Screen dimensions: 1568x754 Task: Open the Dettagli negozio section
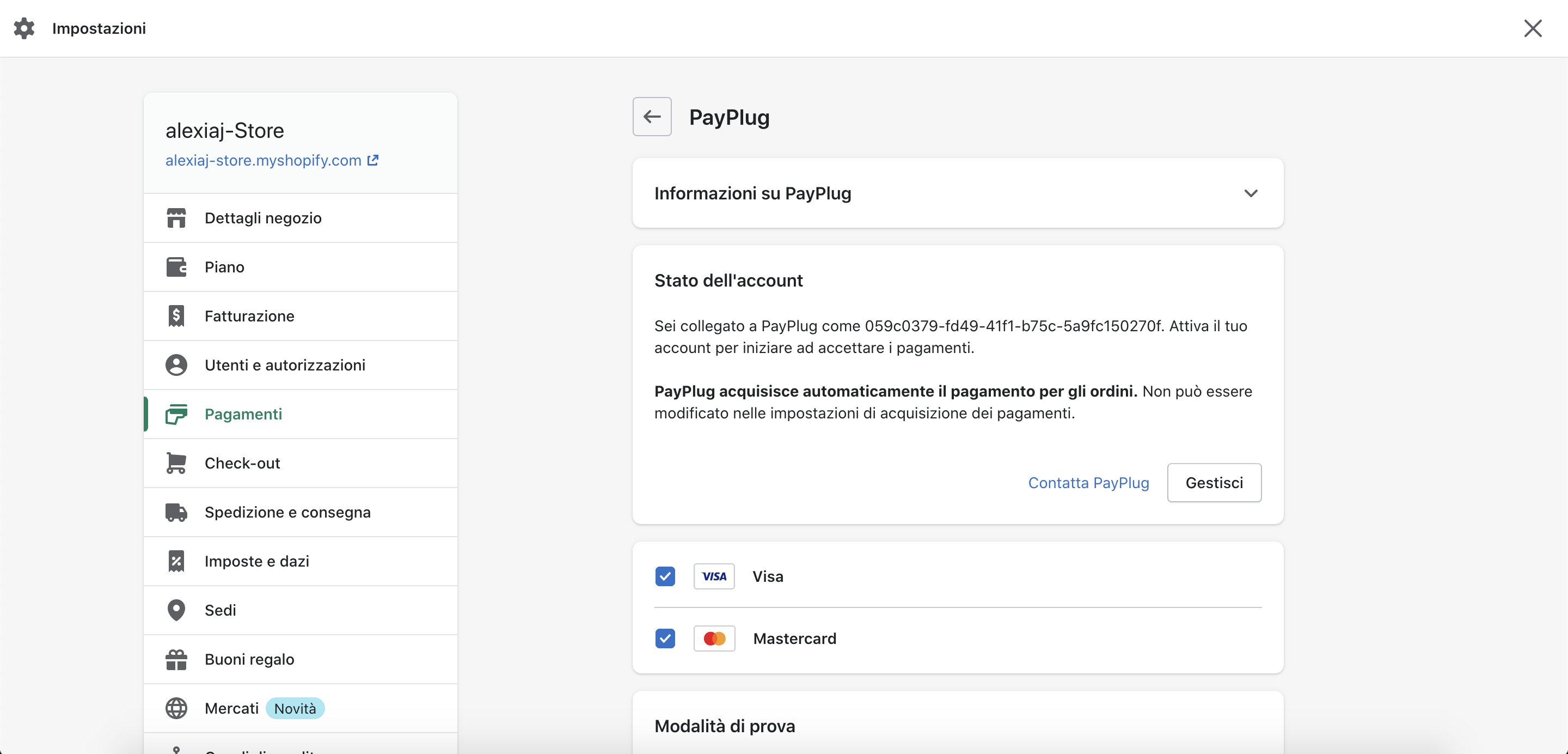pos(301,218)
